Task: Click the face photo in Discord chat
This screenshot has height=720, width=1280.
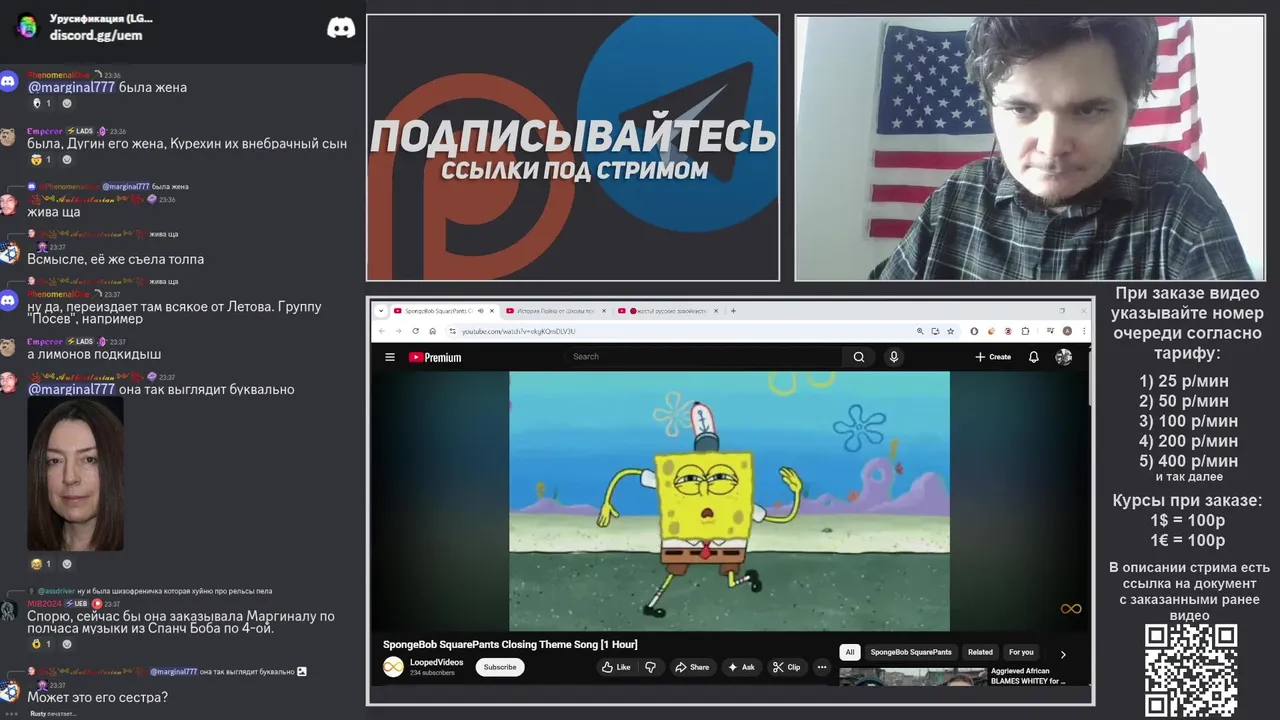Action: [75, 474]
